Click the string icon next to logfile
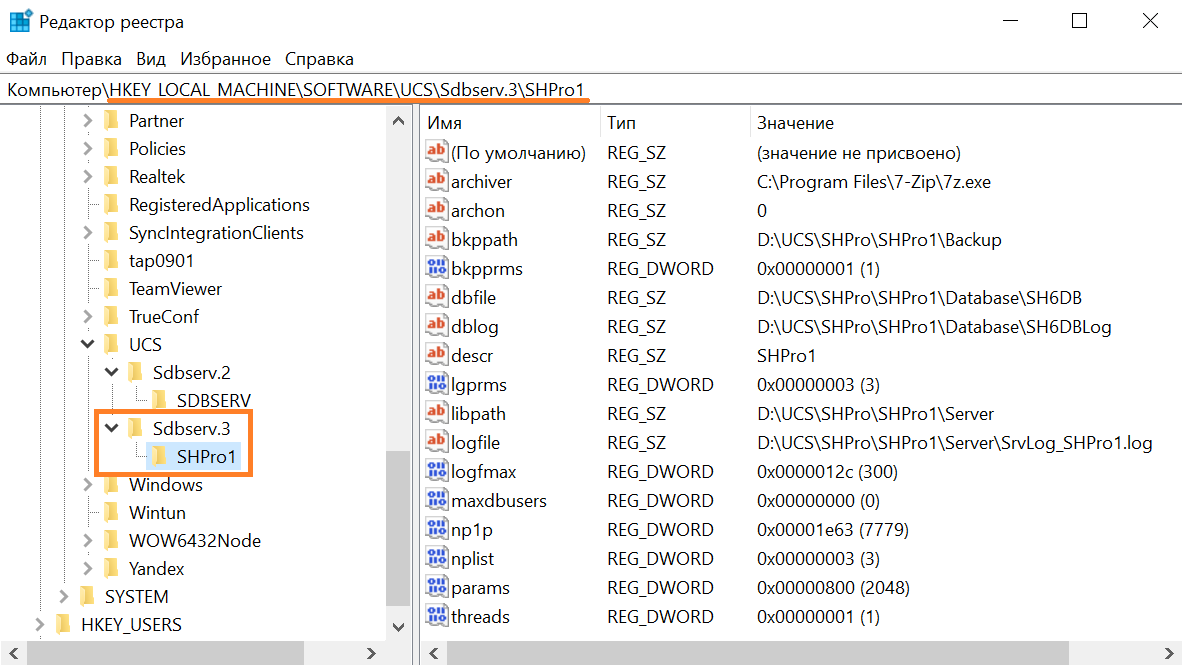The width and height of the screenshot is (1183, 666). click(x=437, y=442)
